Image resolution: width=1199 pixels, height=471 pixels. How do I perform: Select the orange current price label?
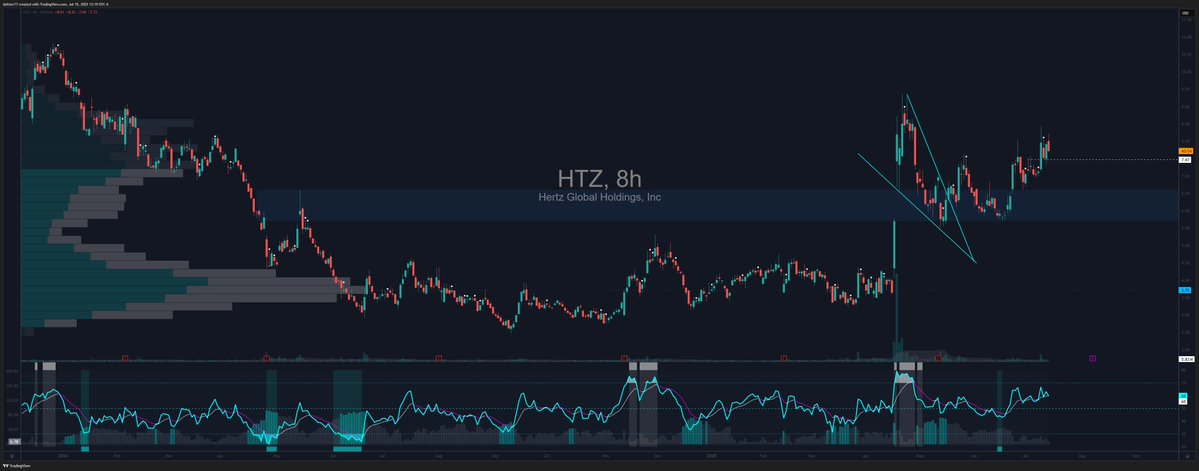click(x=1184, y=151)
